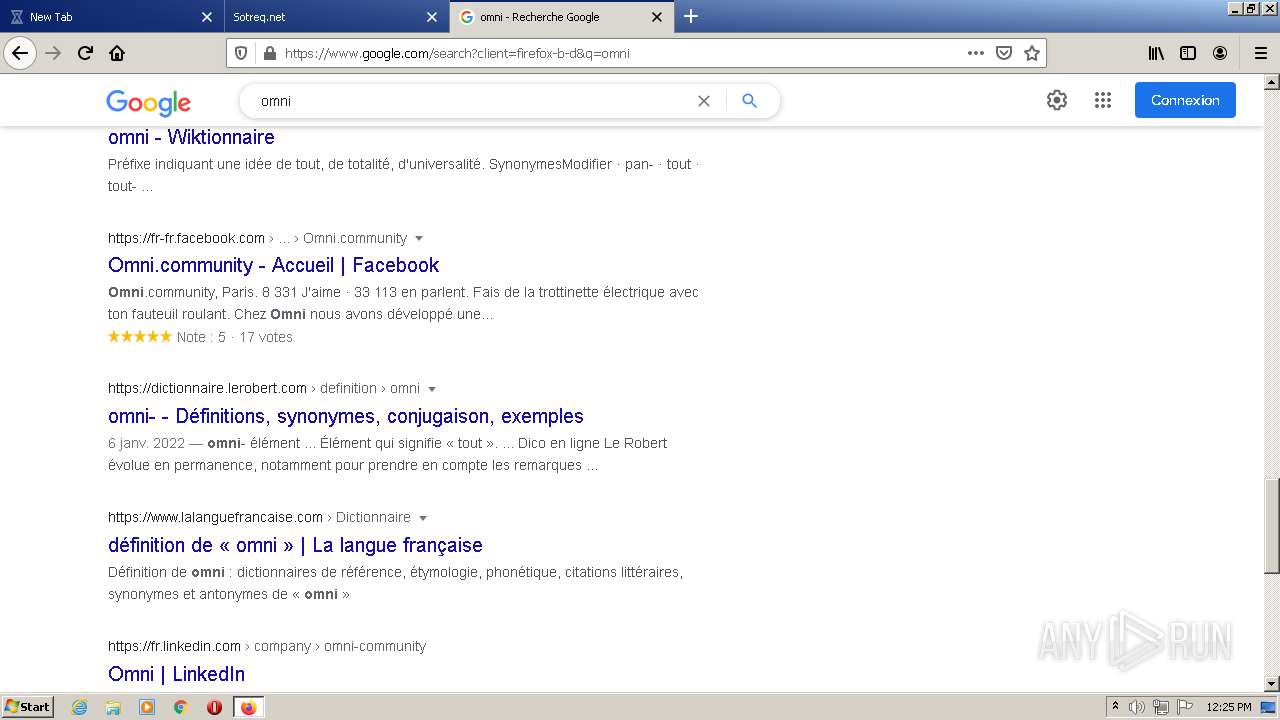Close the New Tab tab
Screen dimensions: 1280x720
point(207,17)
